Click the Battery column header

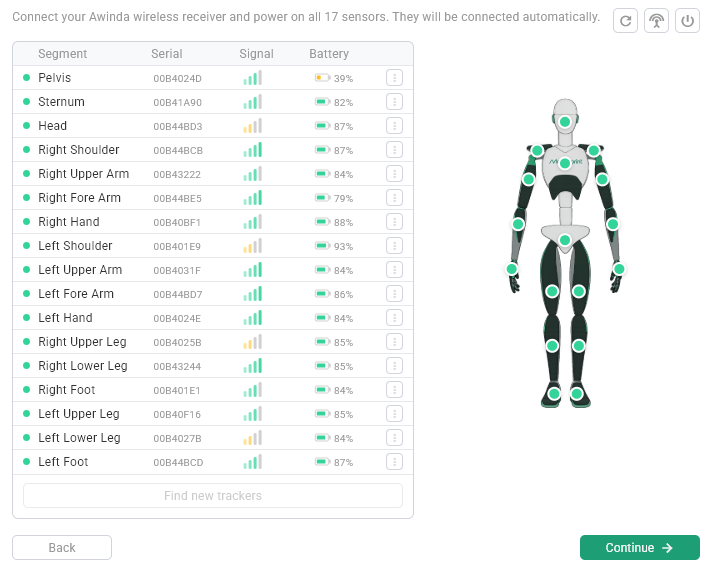pyautogui.click(x=329, y=54)
